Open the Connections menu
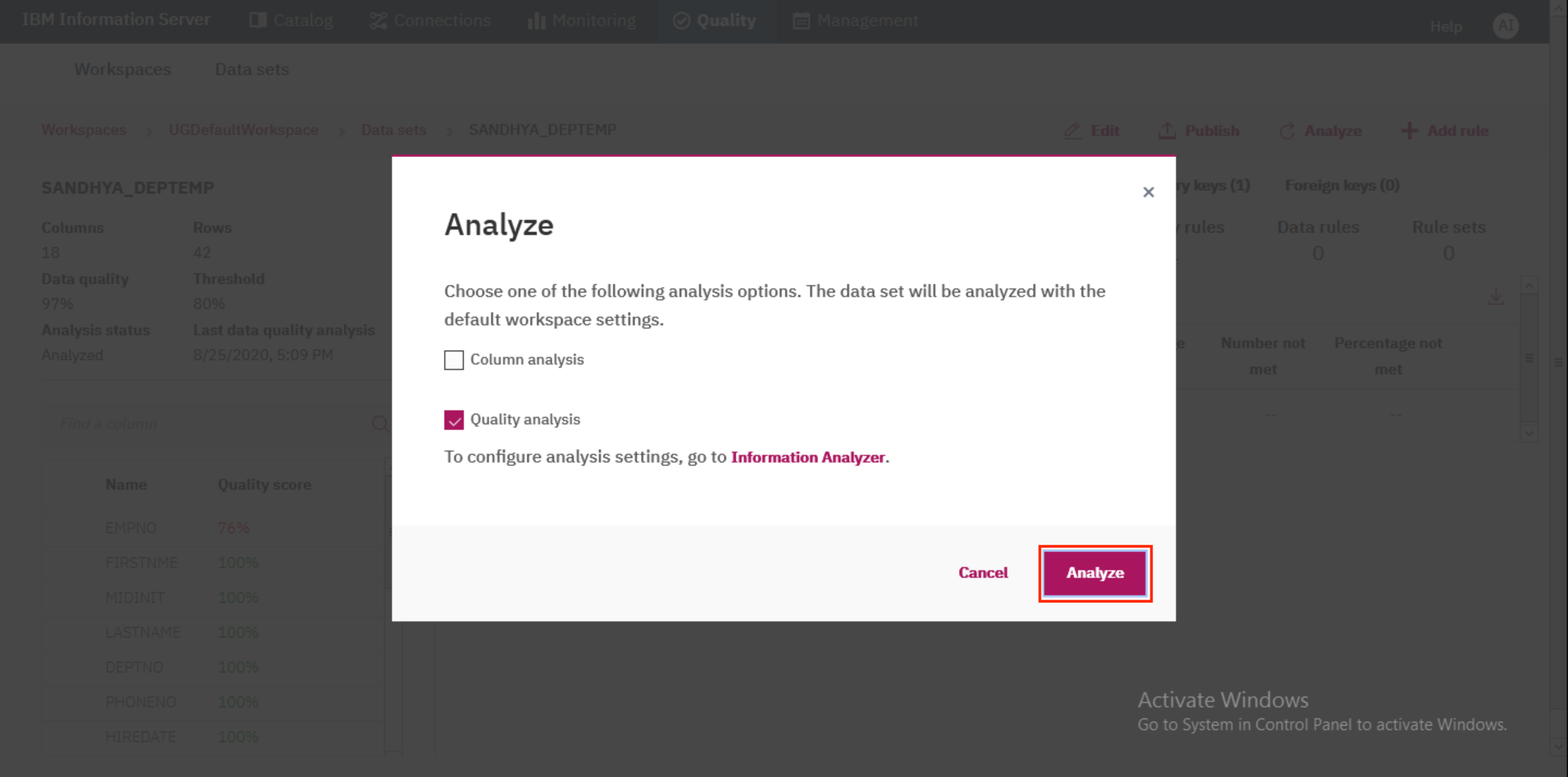Viewport: 1568px width, 777px height. pos(430,21)
